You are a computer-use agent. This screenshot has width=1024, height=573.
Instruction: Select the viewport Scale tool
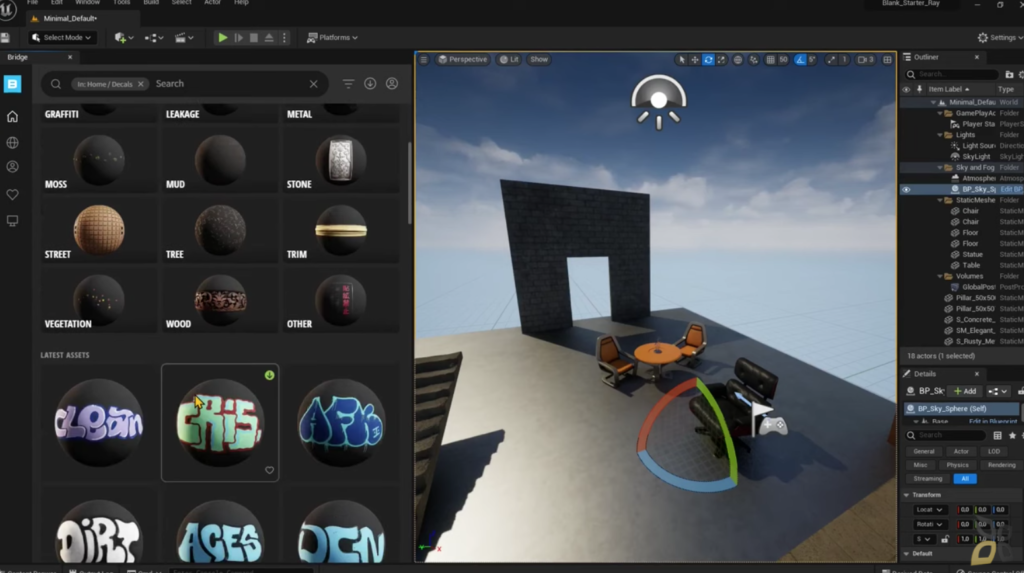721,59
